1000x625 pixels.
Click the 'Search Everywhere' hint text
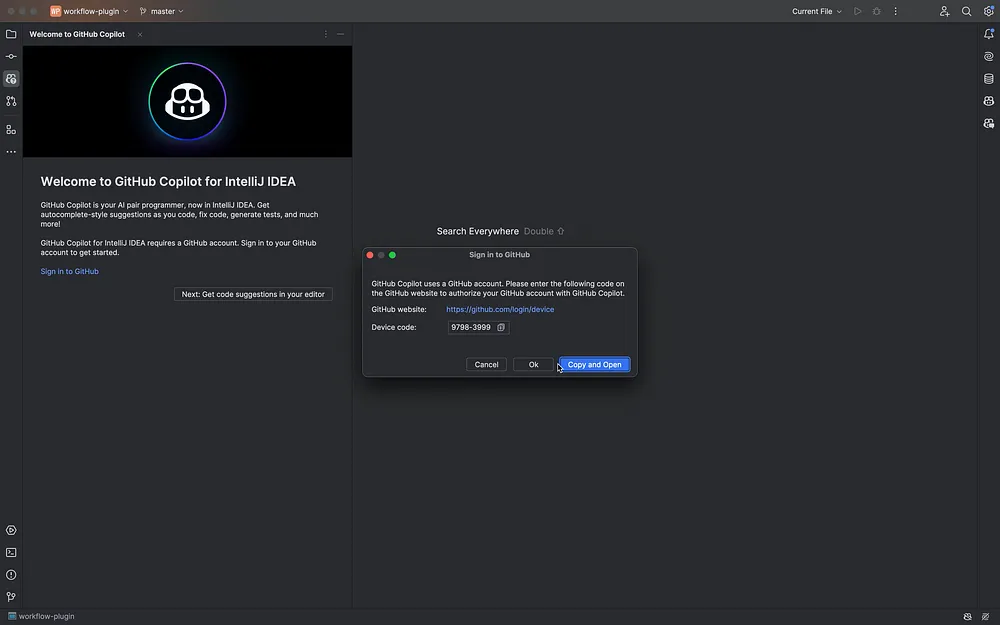tap(478, 231)
